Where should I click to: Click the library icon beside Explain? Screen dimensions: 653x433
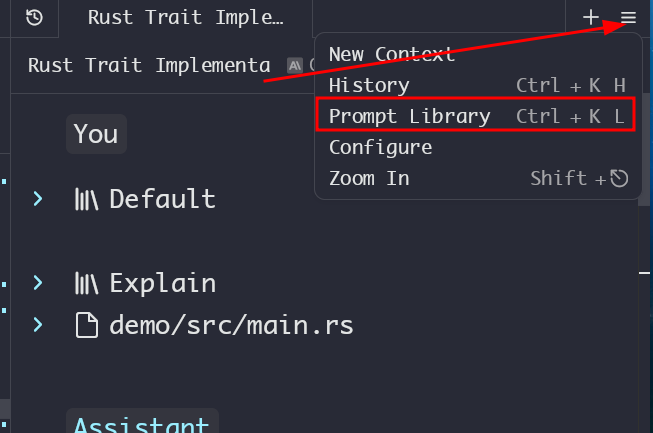(x=87, y=283)
